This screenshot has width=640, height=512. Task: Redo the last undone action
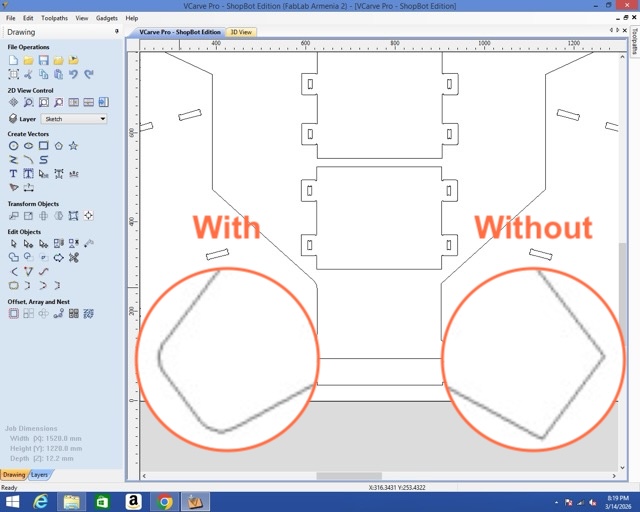[89, 74]
